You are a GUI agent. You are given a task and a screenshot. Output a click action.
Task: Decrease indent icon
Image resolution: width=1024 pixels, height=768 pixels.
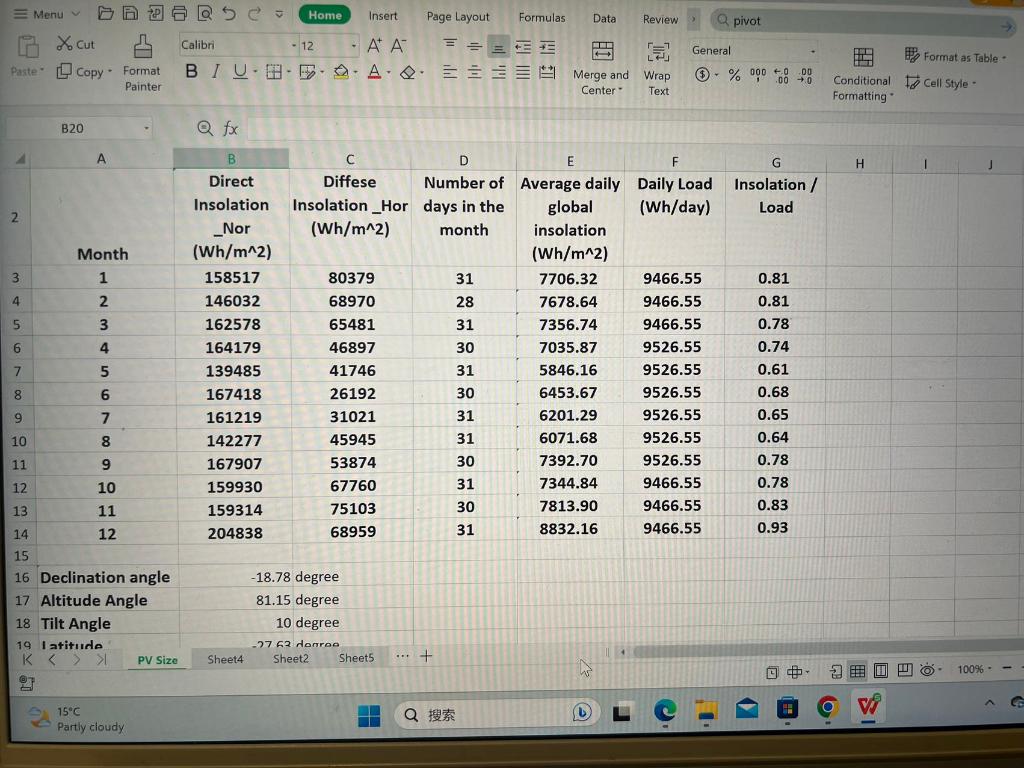523,47
